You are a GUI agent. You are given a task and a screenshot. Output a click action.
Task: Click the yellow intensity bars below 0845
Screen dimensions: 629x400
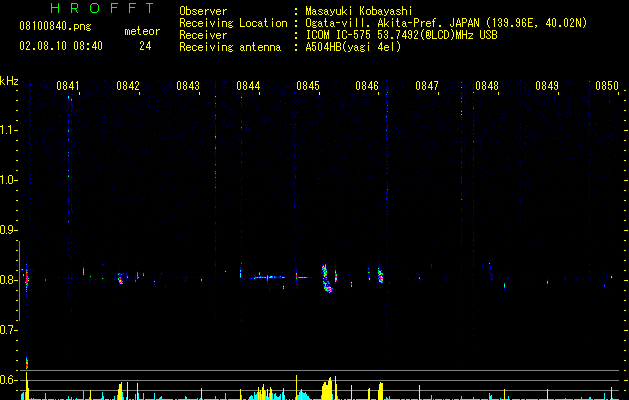(x=328, y=388)
